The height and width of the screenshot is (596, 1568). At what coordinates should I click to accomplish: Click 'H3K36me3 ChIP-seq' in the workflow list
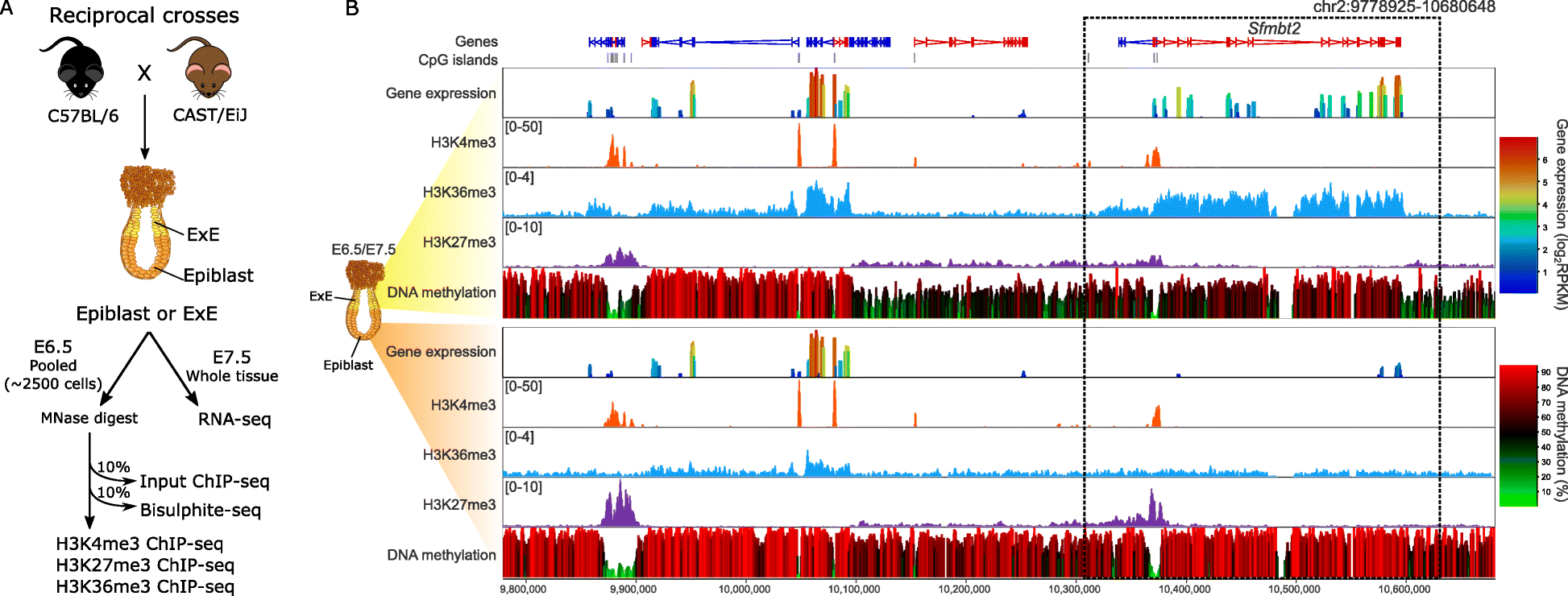point(145,586)
